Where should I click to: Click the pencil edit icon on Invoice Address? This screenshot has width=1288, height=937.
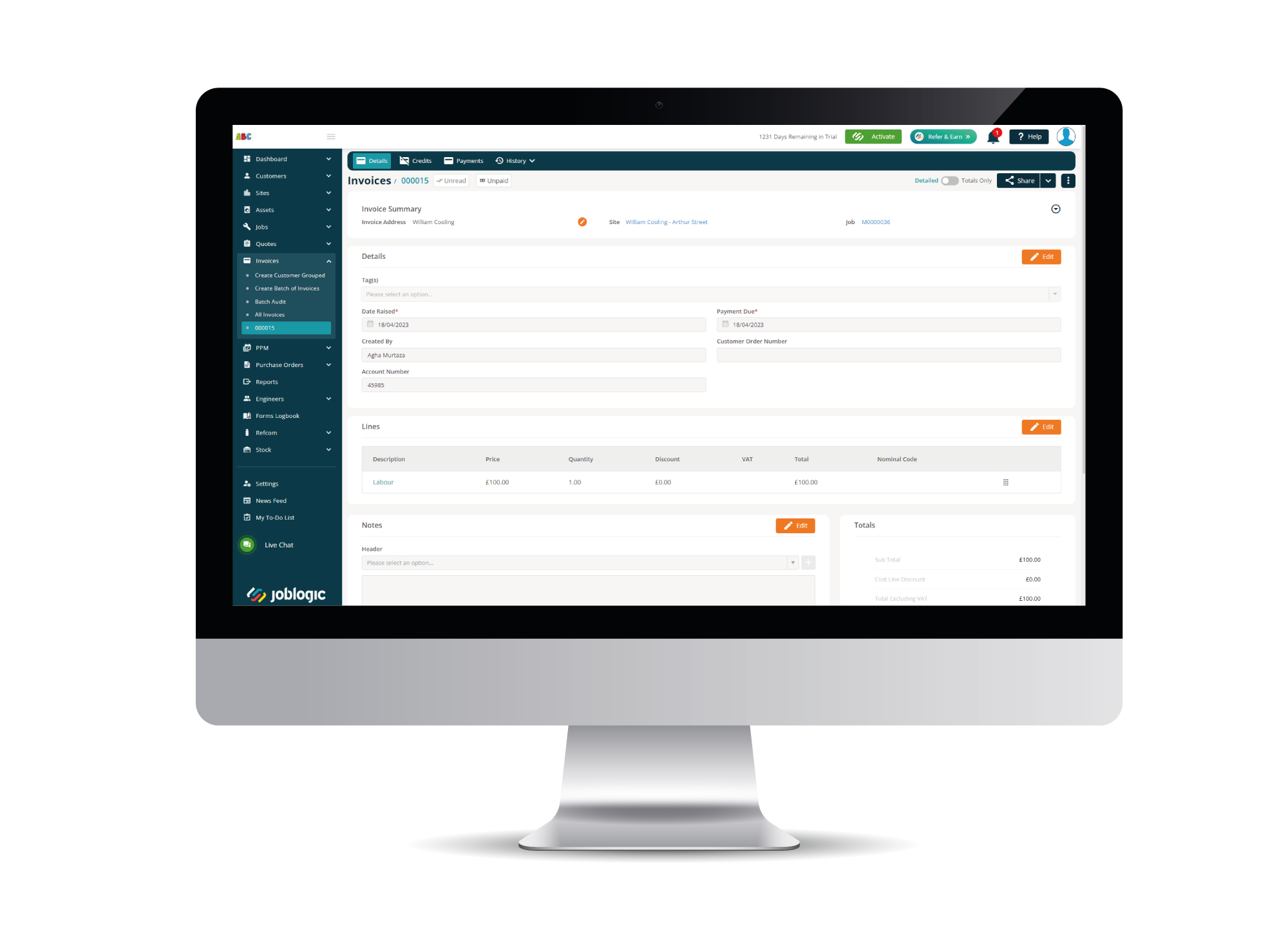coord(581,222)
